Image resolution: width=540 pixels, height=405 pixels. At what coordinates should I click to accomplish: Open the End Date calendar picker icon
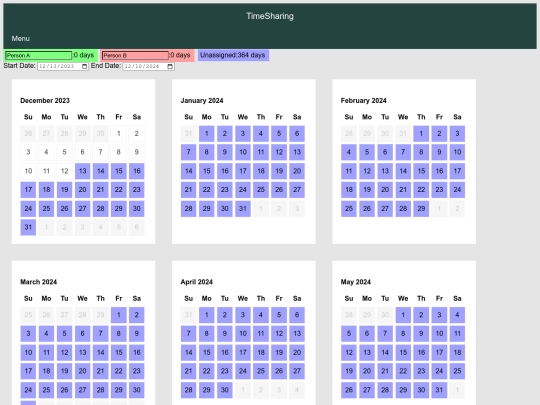(x=170, y=66)
